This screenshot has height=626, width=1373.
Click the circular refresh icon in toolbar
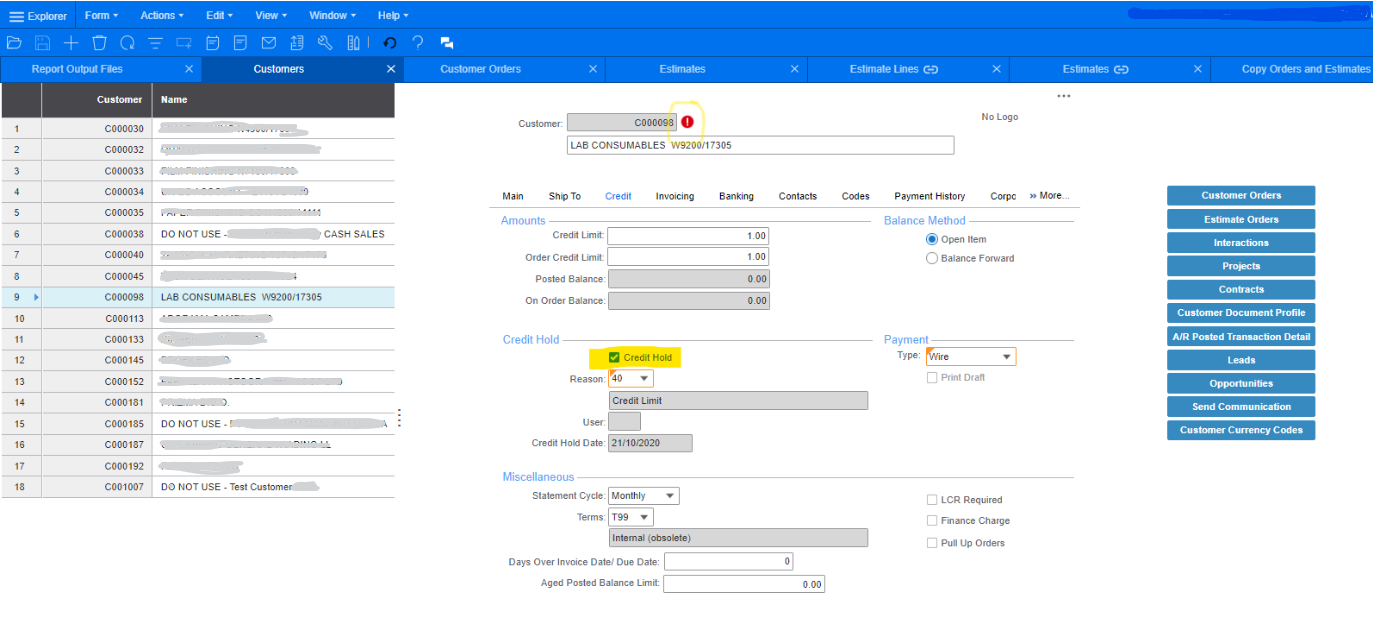pos(127,43)
